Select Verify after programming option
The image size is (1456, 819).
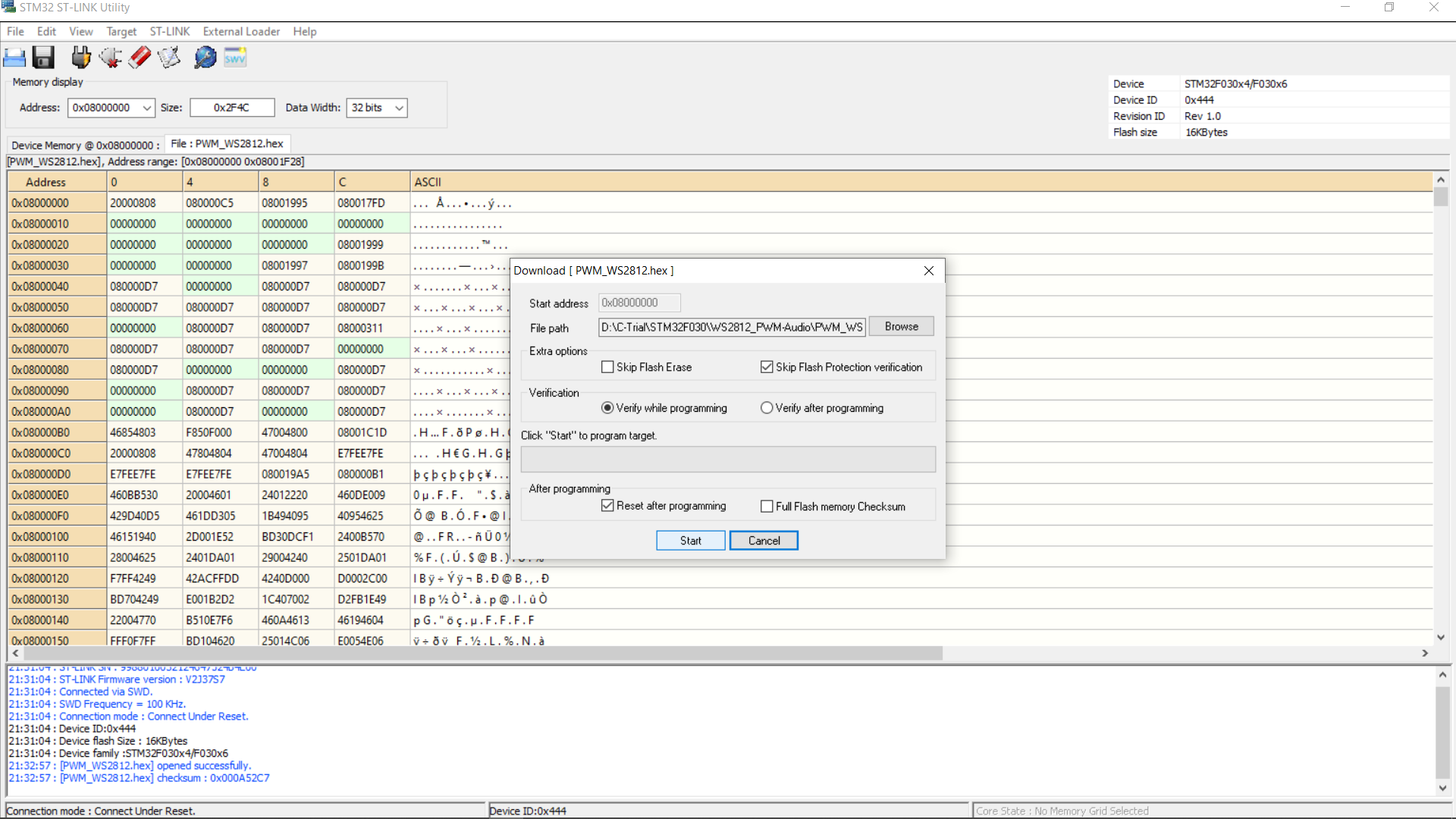(767, 408)
